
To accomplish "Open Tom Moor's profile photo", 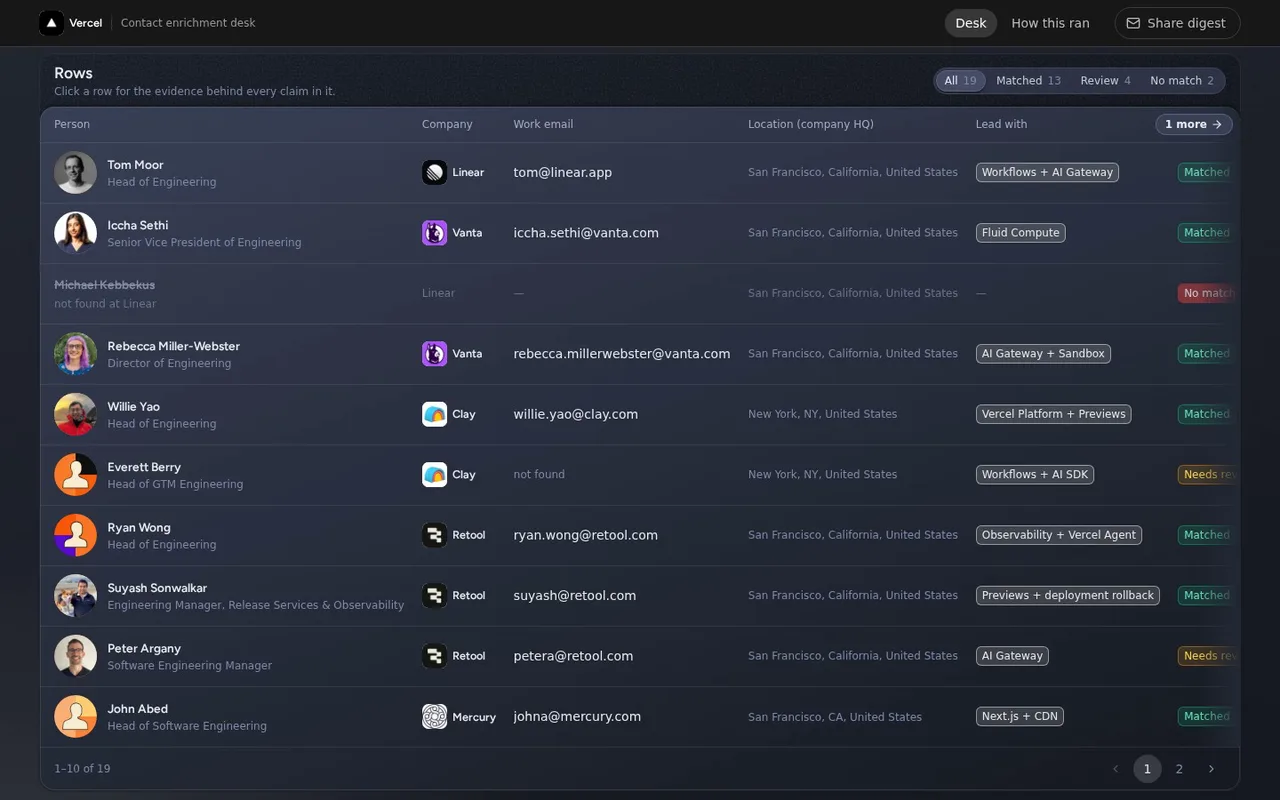I will point(75,173).
